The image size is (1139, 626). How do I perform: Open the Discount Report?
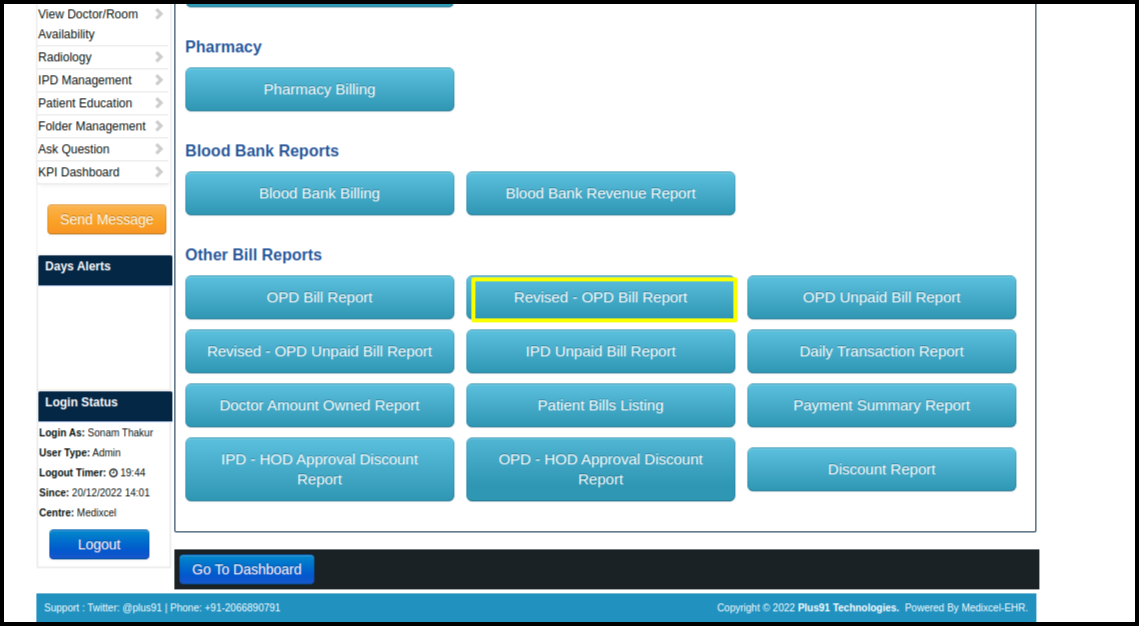(881, 469)
